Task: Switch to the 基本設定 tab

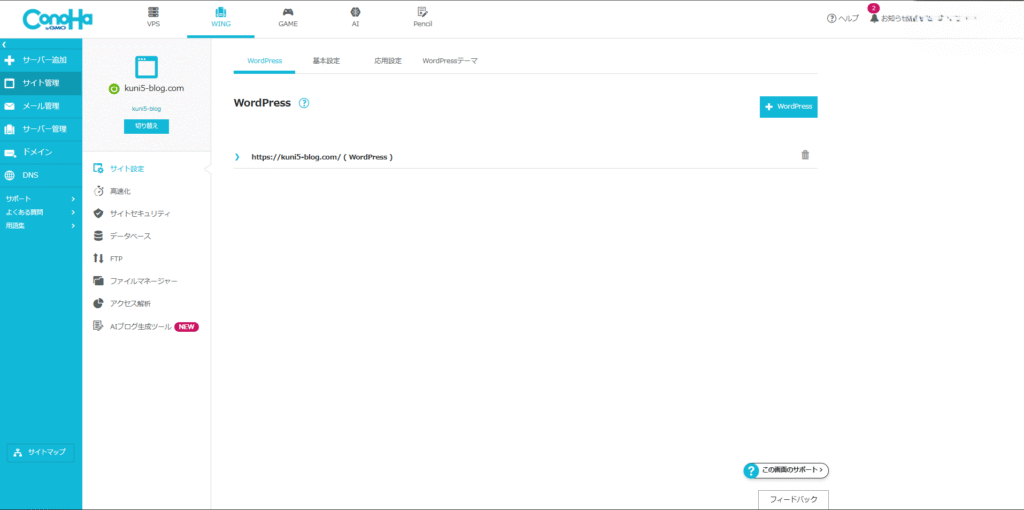Action: click(326, 61)
